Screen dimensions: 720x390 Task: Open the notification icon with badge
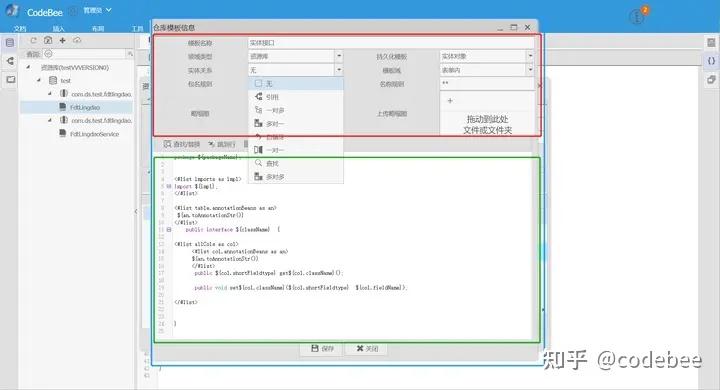(x=638, y=16)
